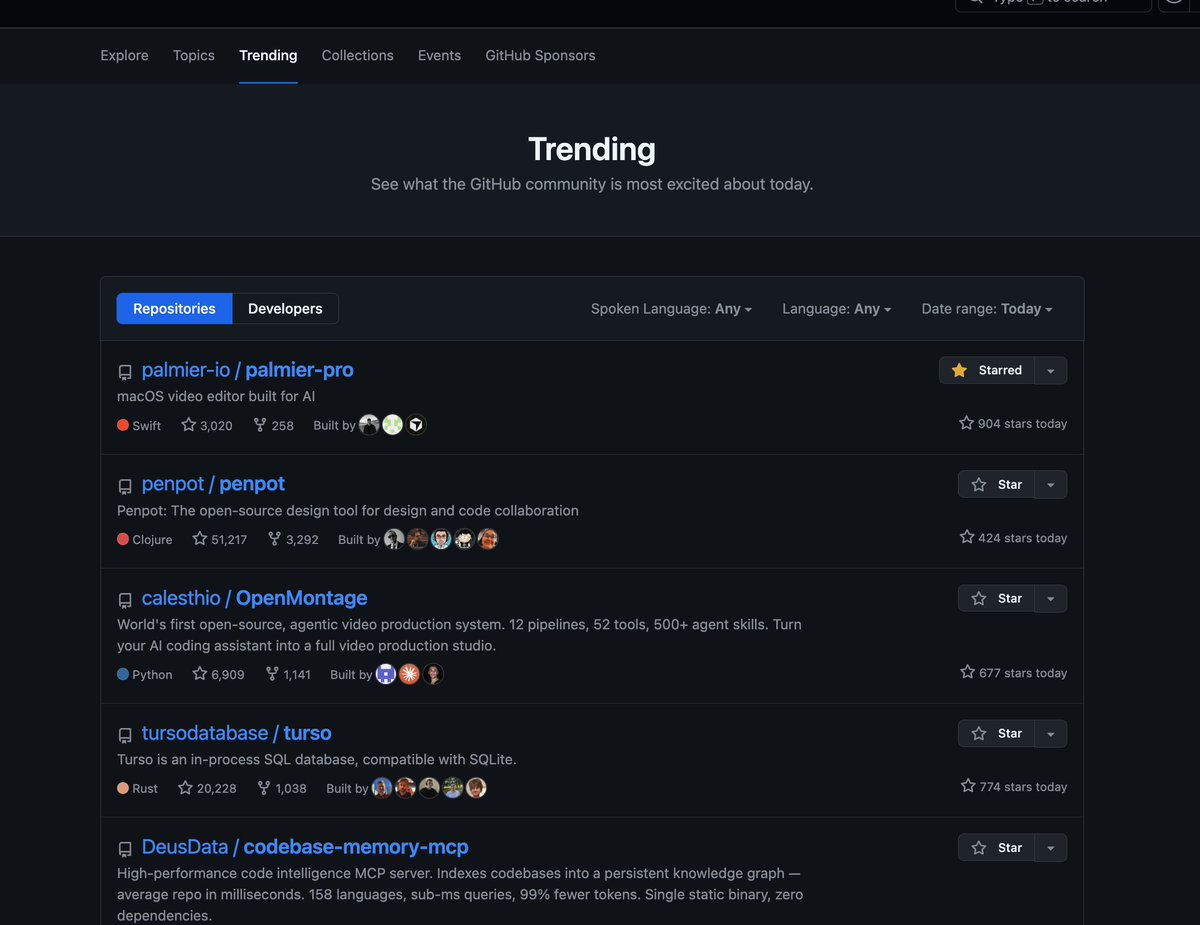Open the Events tab
The image size is (1200, 925).
tap(439, 55)
